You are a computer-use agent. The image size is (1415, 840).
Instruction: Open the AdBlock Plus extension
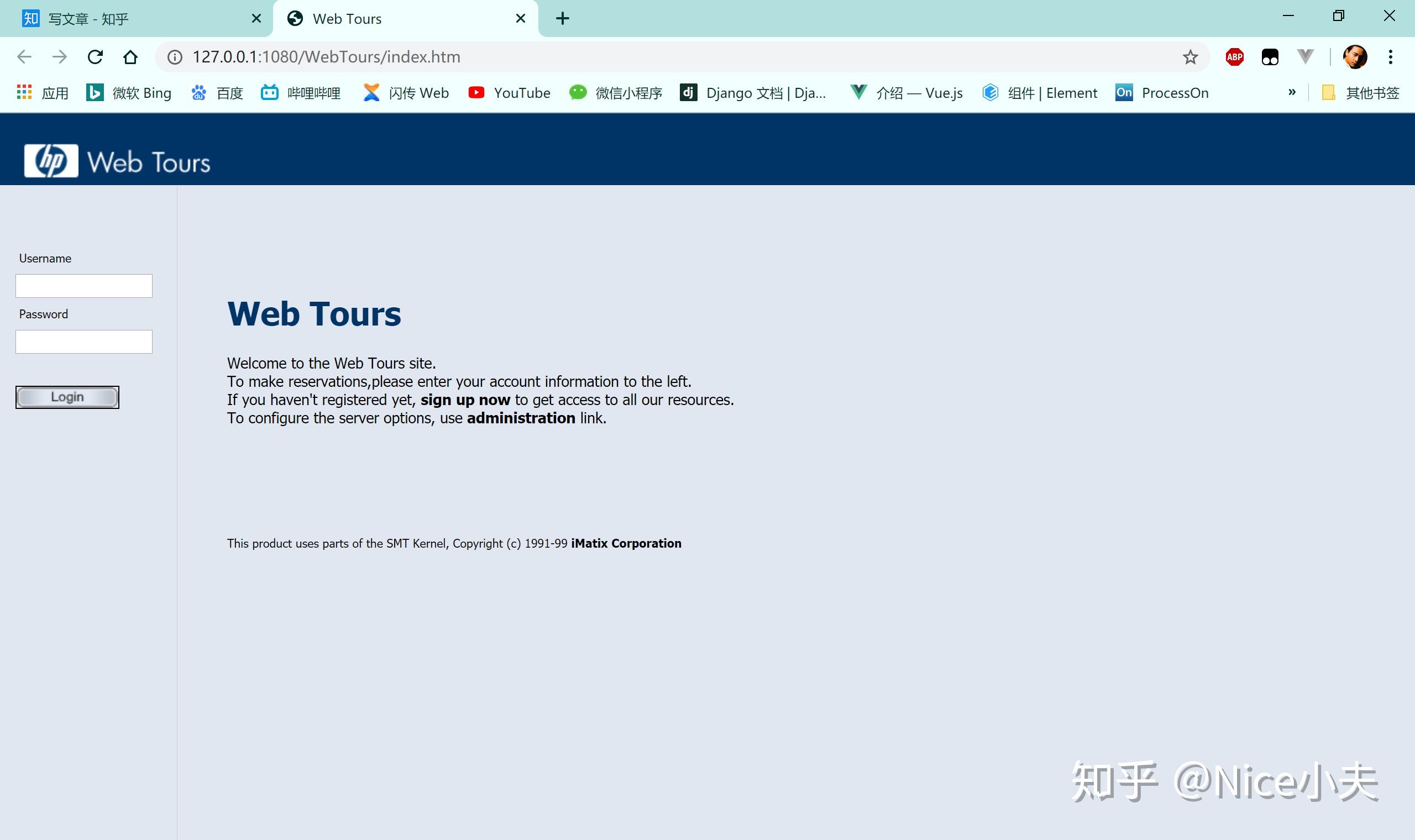click(x=1234, y=56)
